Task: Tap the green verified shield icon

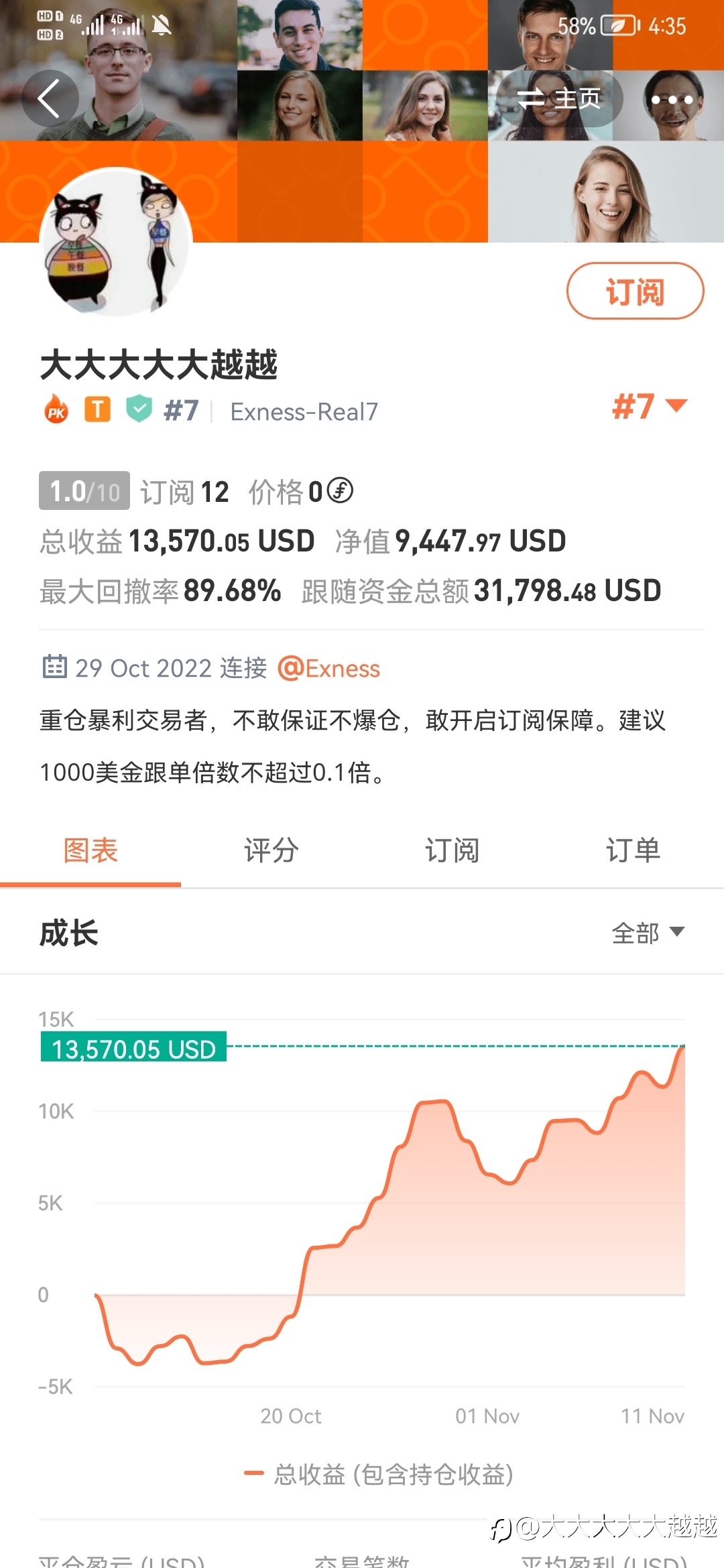Action: pos(139,409)
